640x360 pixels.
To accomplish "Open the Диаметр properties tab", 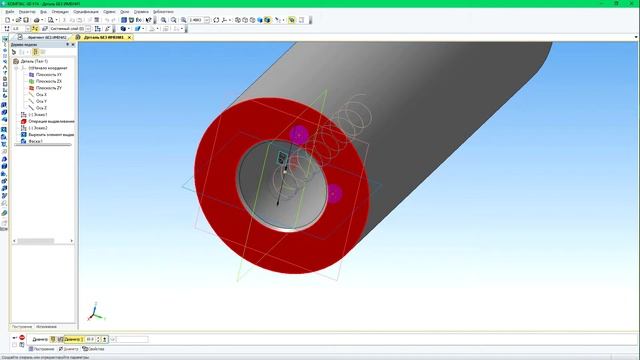I will pyautogui.click(x=68, y=349).
